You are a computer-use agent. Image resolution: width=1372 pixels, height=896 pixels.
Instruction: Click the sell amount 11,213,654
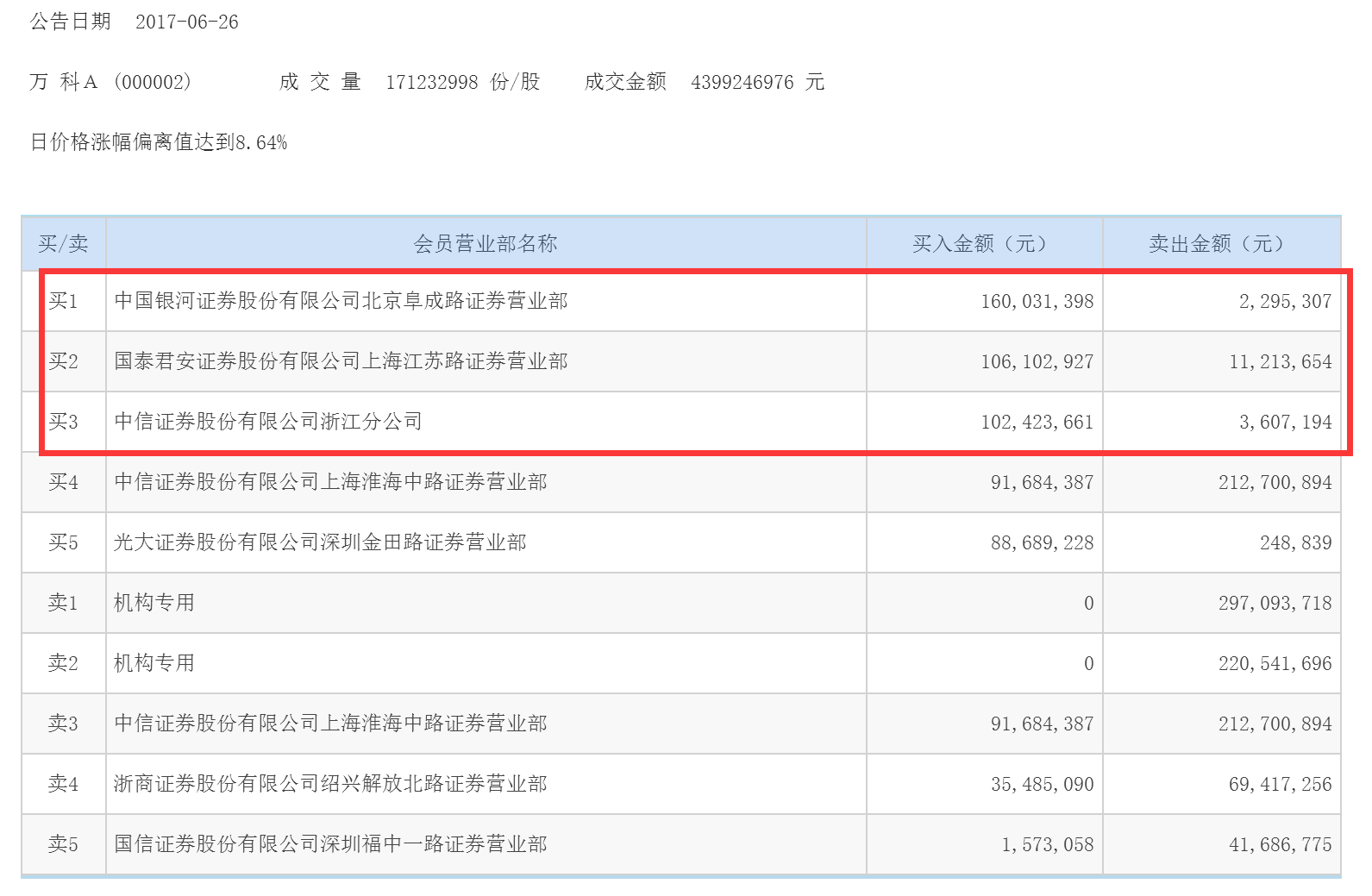coord(1281,361)
